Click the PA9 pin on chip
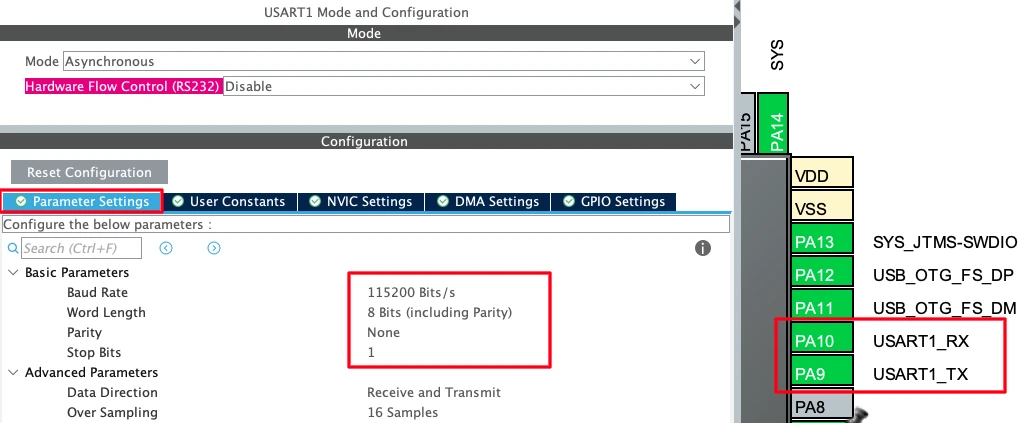1034x423 pixels. pos(822,371)
